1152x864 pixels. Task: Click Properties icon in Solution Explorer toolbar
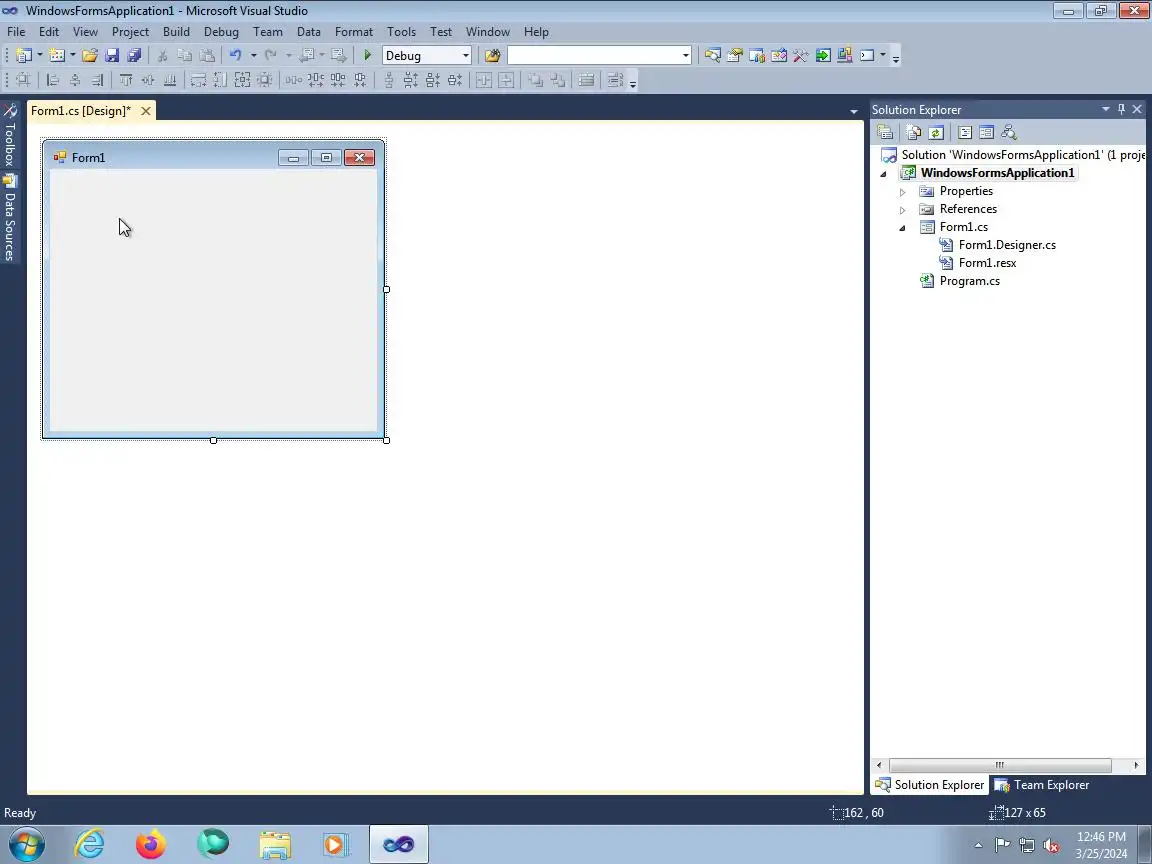coord(885,132)
